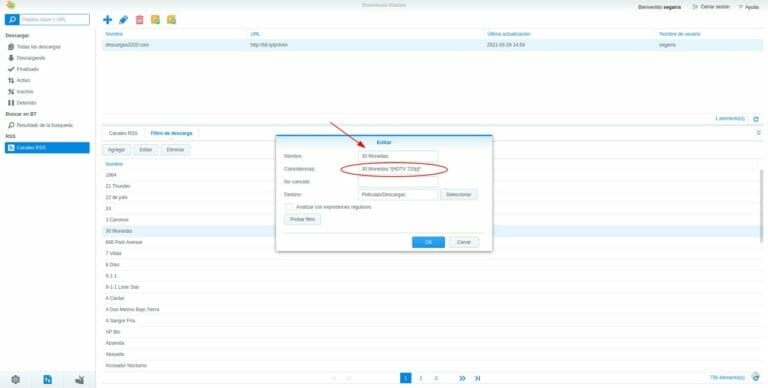Viewport: 768px width, 388px height.
Task: Select filter page 1
Action: pos(406,378)
